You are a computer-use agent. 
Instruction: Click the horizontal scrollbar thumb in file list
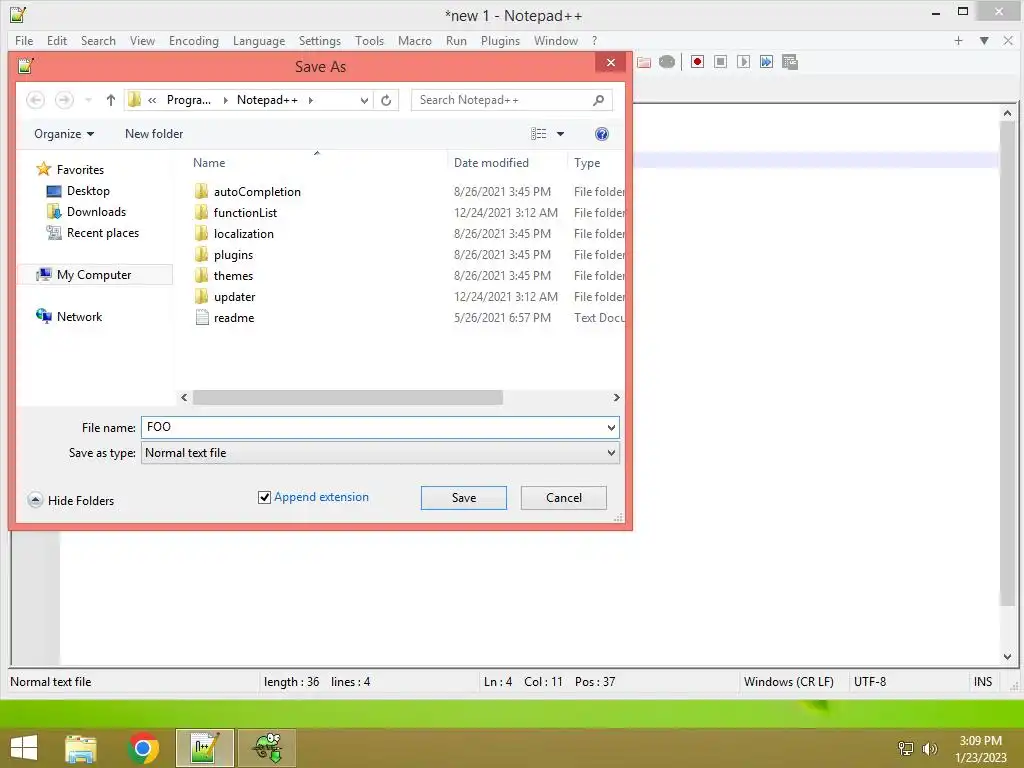[x=347, y=398]
